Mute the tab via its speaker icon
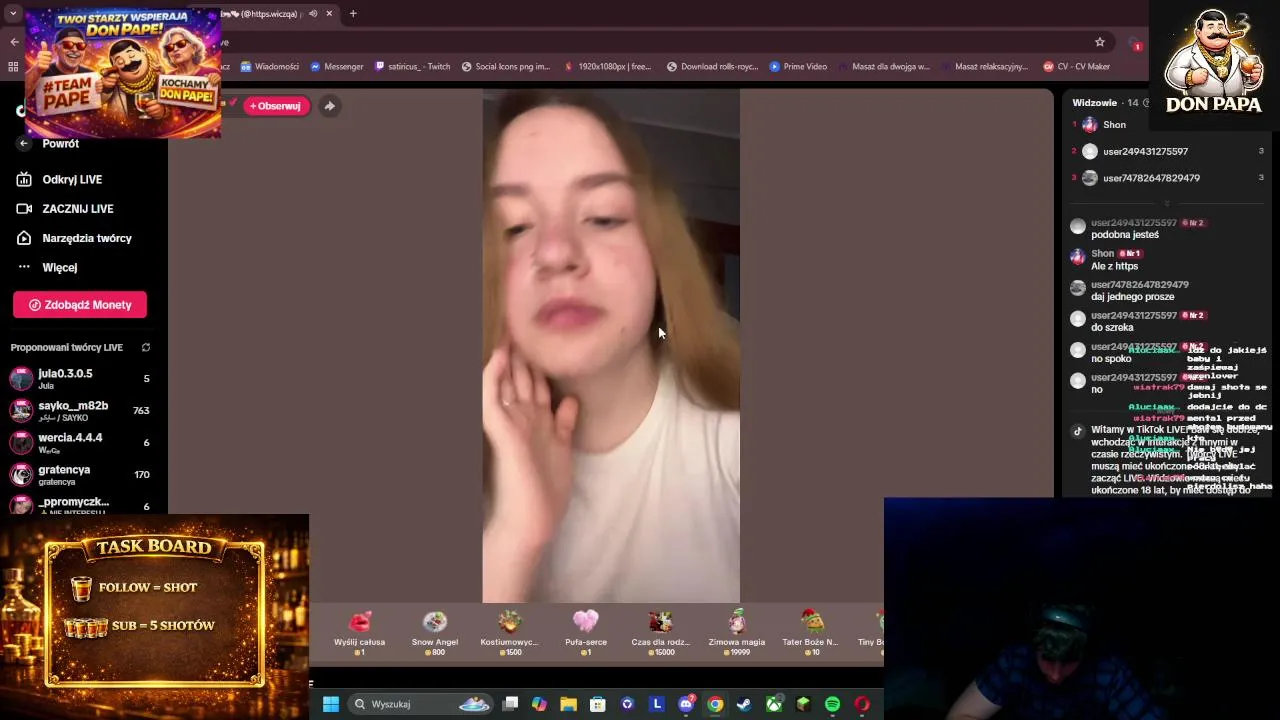The image size is (1280, 720). click(x=313, y=14)
